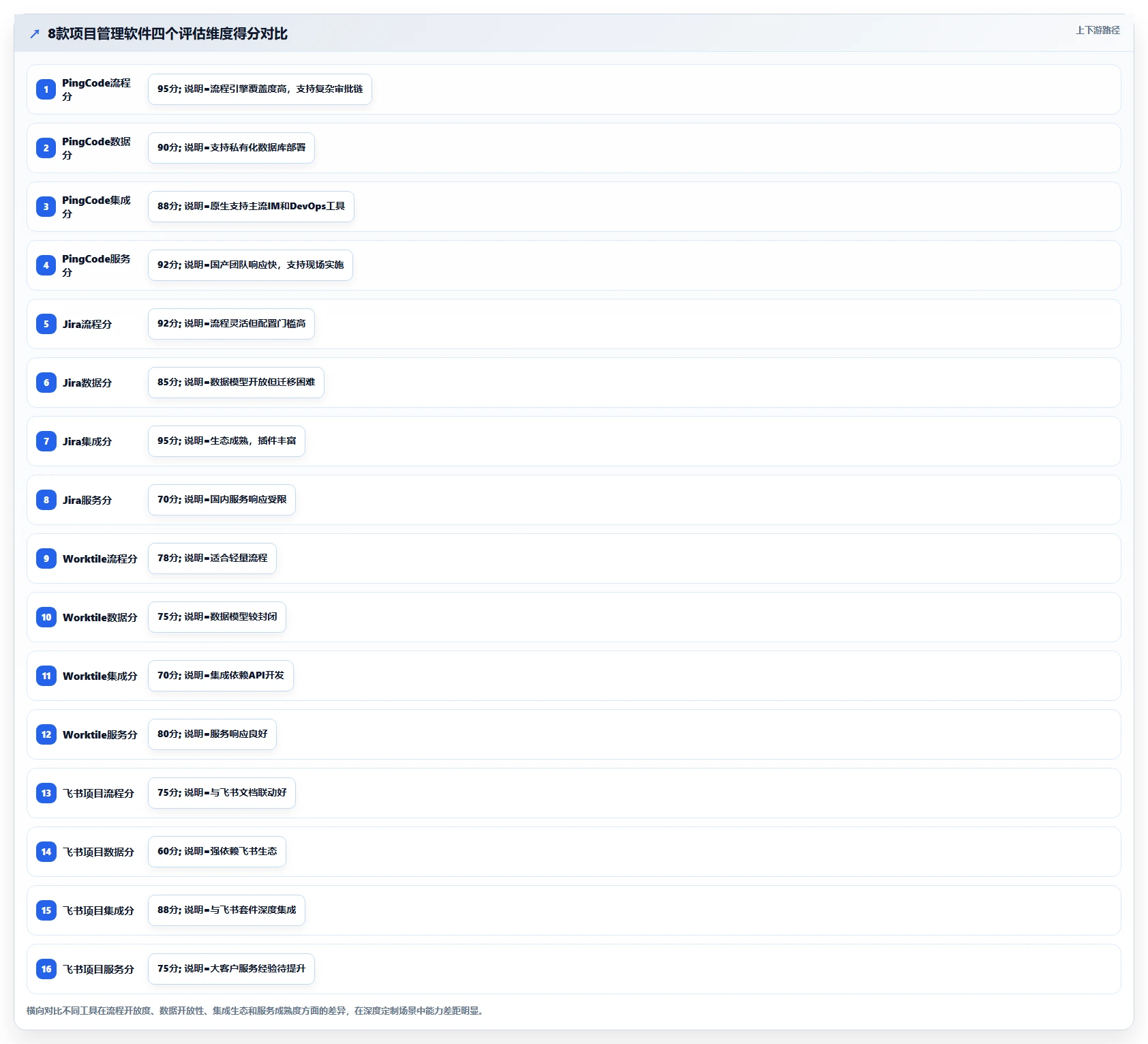1148x1044 pixels.
Task: Click the 飞书项目数据分 row label
Action: coord(98,852)
